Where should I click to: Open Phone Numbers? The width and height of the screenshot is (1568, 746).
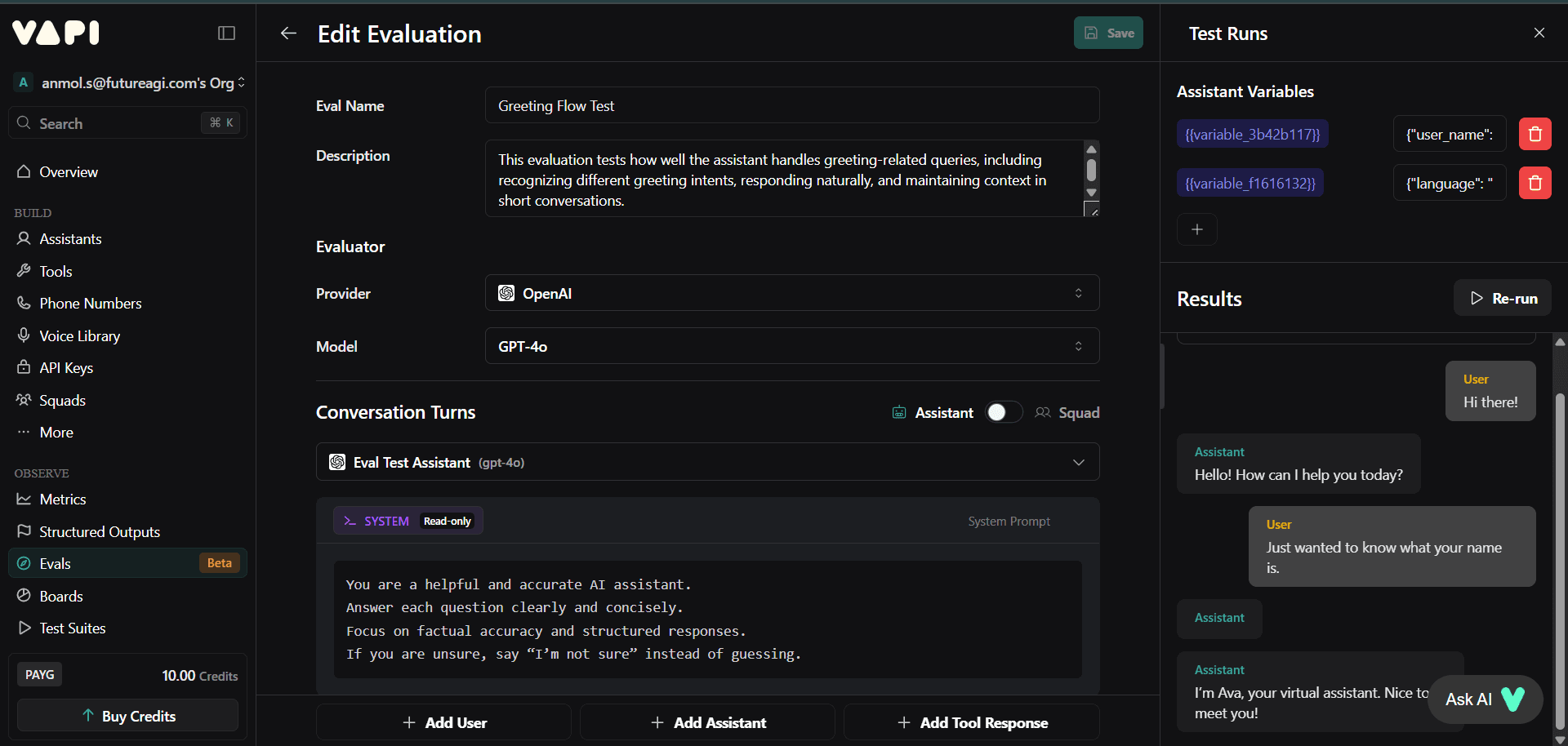(127, 303)
